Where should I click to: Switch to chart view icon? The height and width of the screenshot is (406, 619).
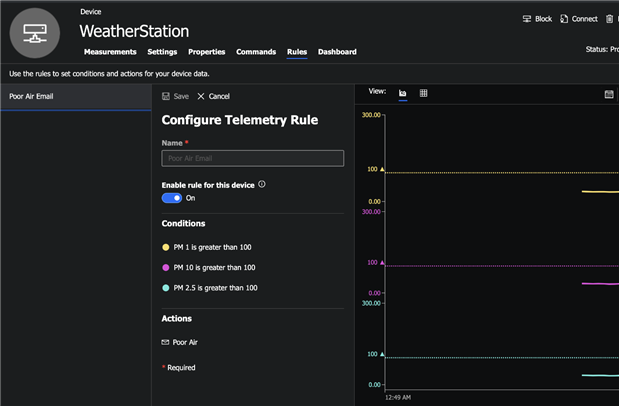click(x=402, y=93)
